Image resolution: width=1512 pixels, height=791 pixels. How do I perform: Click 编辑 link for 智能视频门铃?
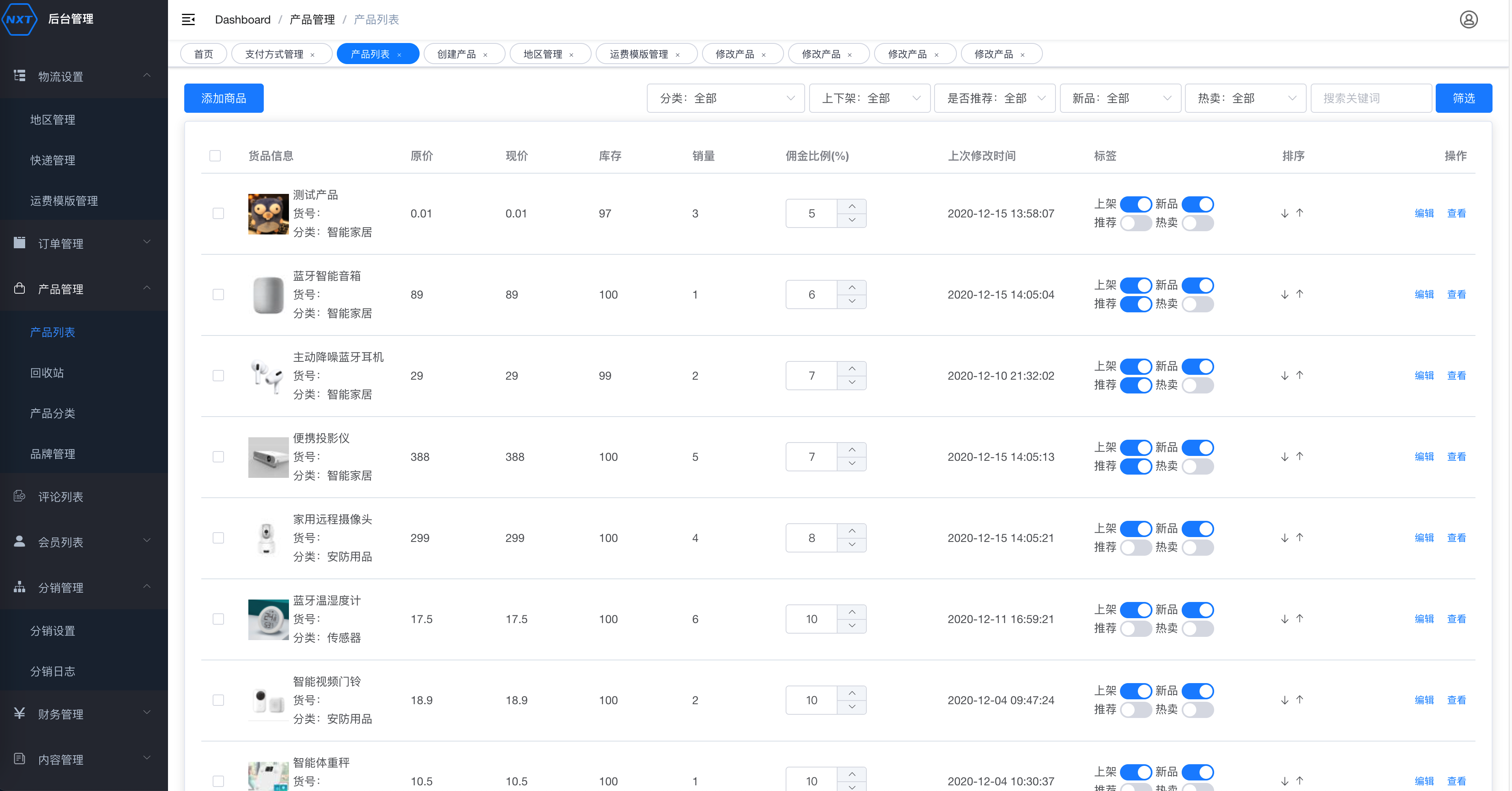pos(1424,700)
